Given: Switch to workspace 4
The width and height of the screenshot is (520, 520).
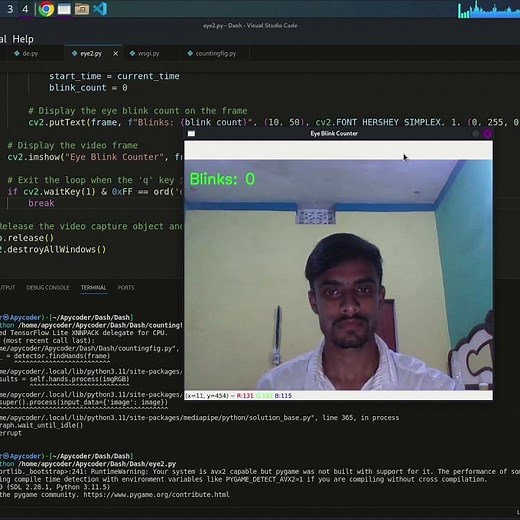Looking at the screenshot, I should pyautogui.click(x=25, y=9).
